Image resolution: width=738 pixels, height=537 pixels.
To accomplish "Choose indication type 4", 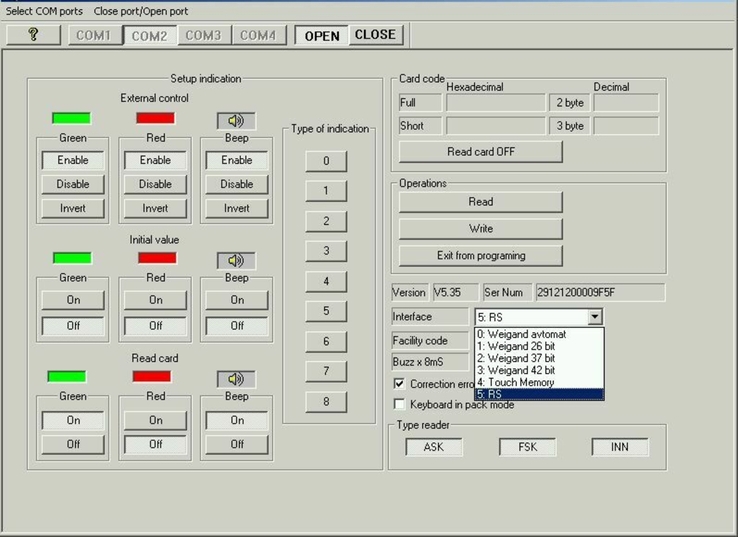I will [326, 281].
